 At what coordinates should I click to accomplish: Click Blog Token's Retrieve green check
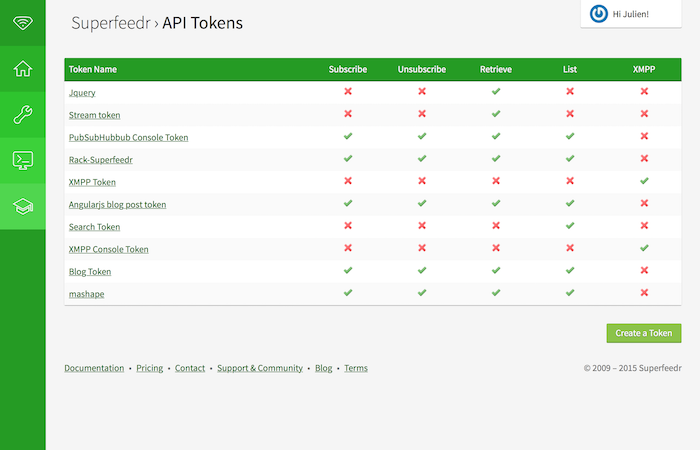pyautogui.click(x=496, y=270)
